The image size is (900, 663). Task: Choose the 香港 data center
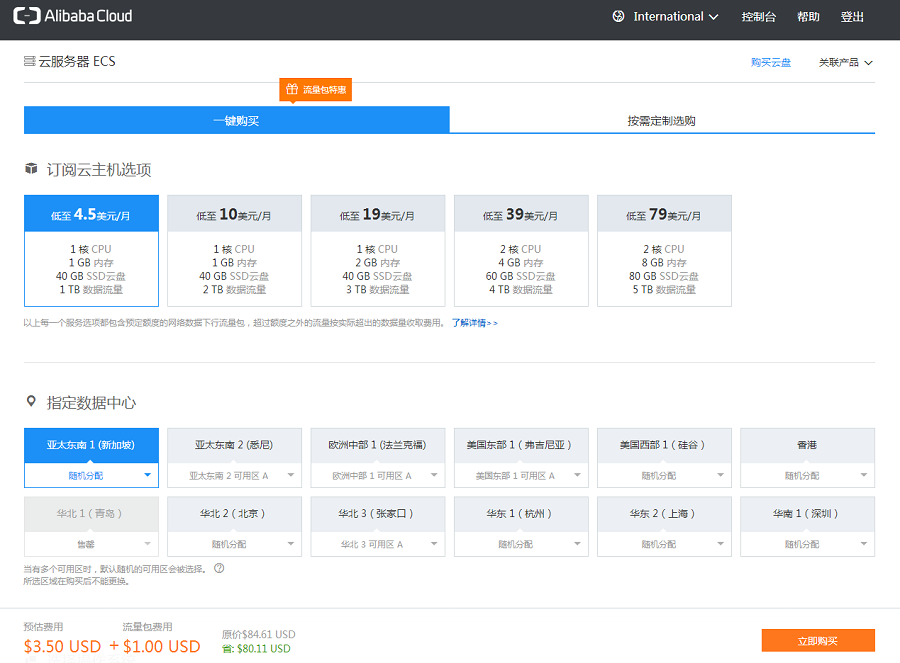(x=808, y=445)
